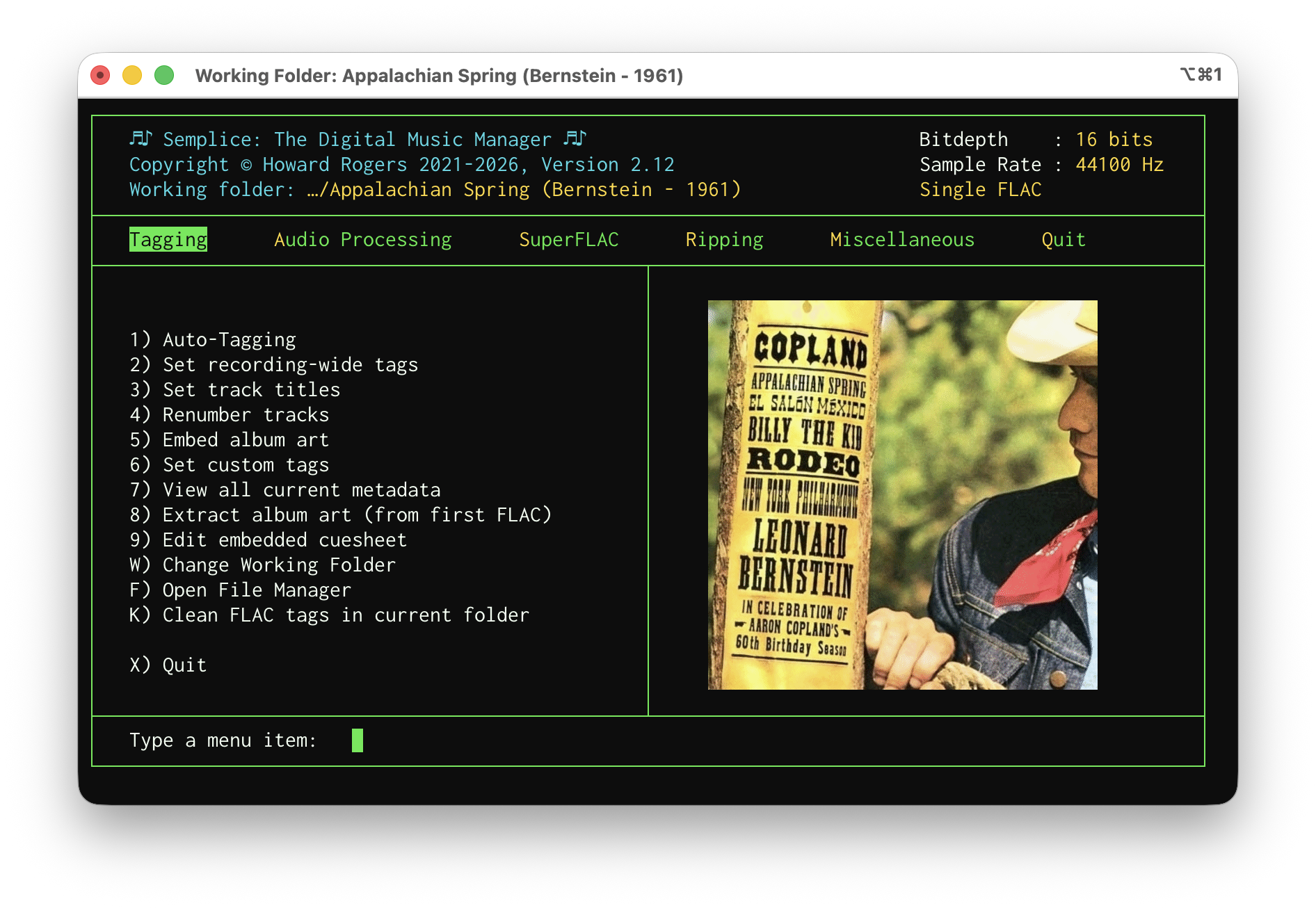The width and height of the screenshot is (1316, 908).
Task: Select Change Working Folder option
Action: (262, 565)
